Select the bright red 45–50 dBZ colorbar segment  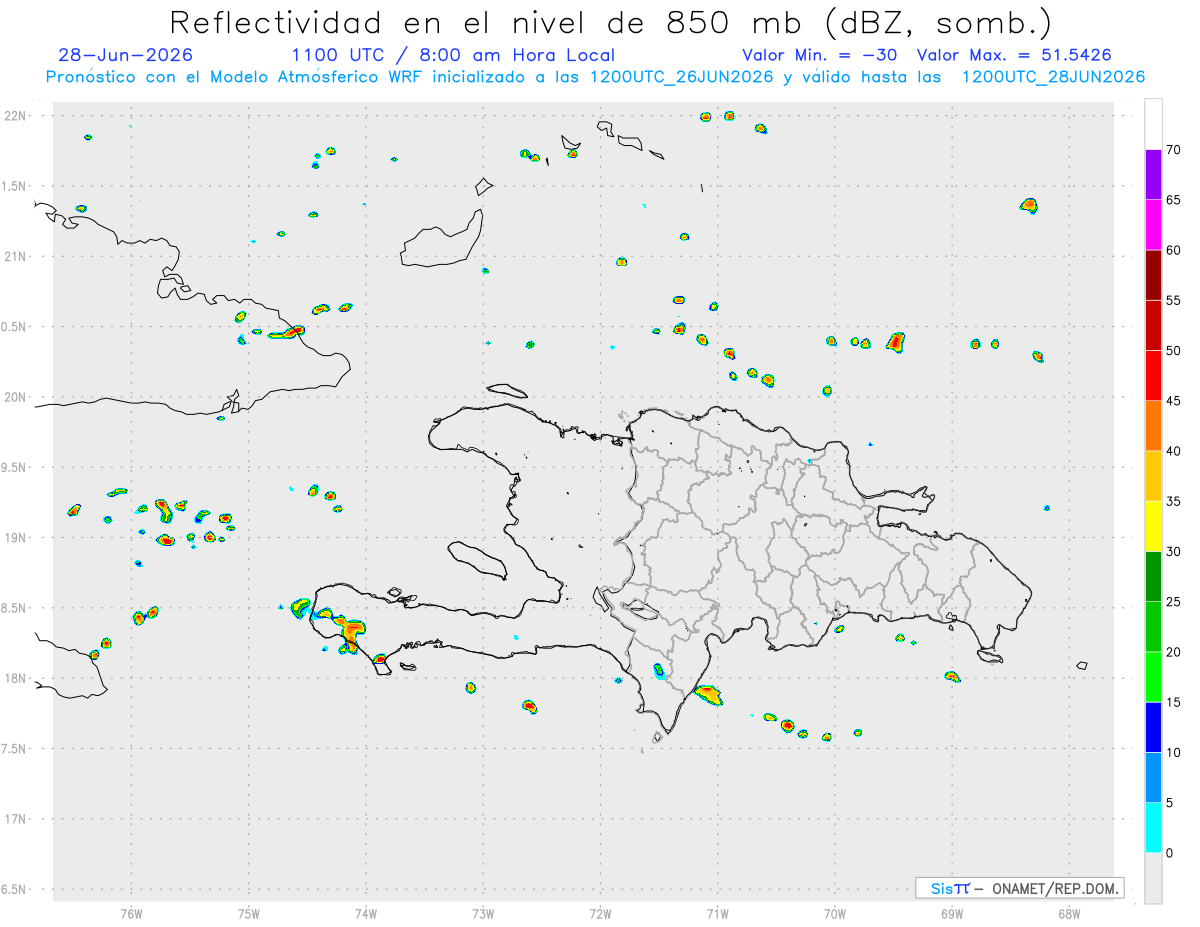[1153, 376]
